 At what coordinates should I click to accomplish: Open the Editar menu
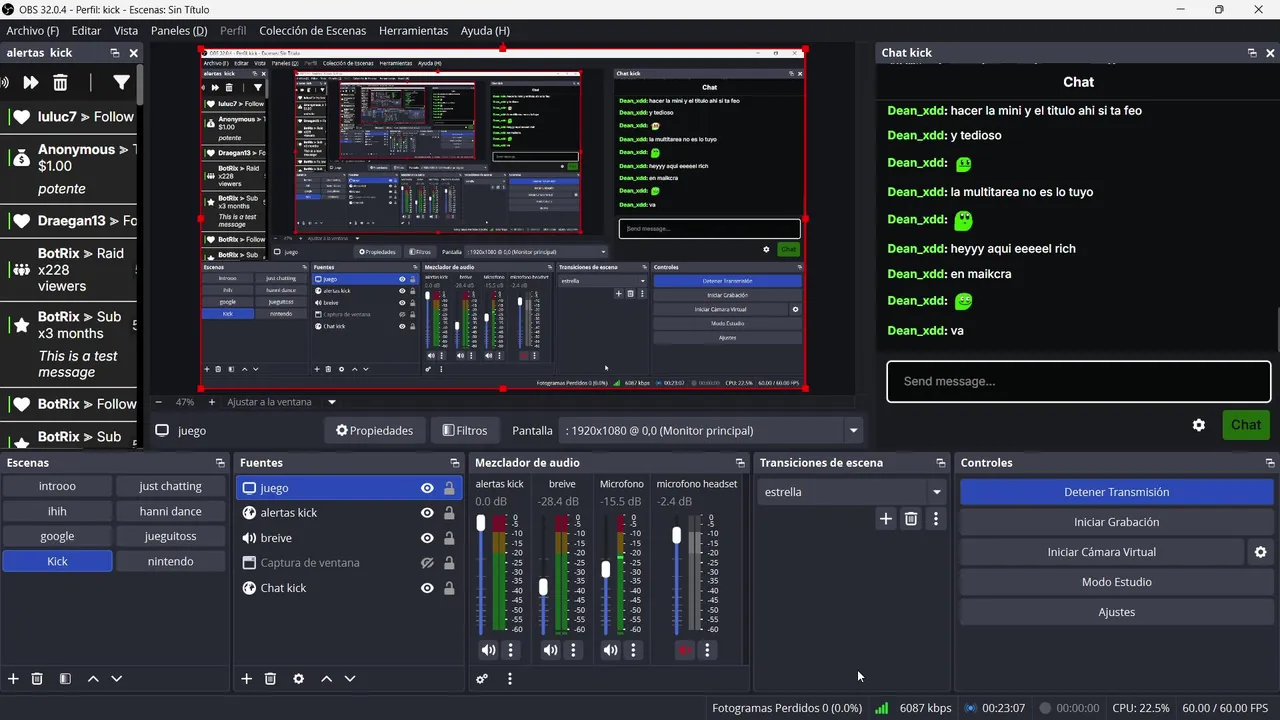(86, 31)
